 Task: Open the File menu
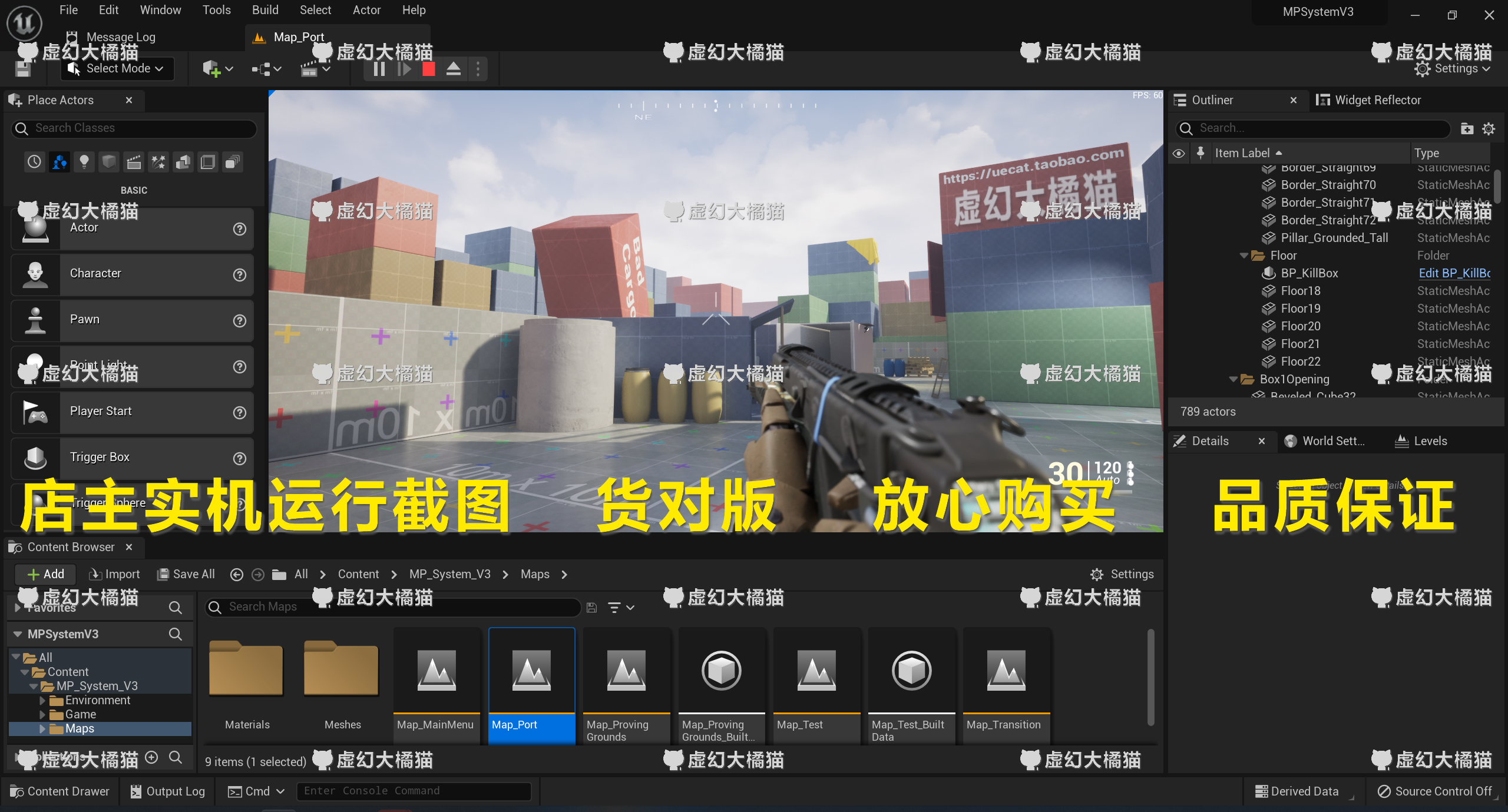coord(68,10)
